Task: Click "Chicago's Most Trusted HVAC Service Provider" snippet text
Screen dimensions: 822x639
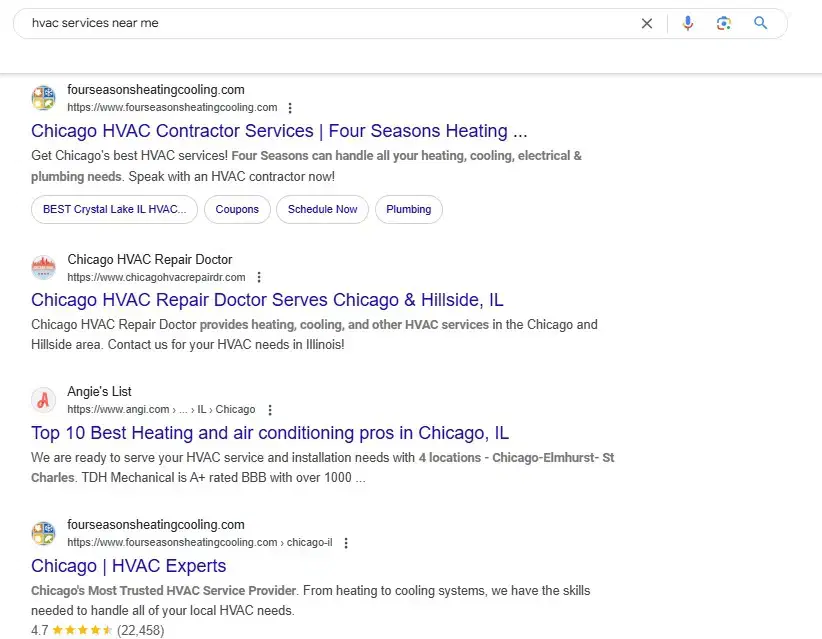Action: point(164,591)
